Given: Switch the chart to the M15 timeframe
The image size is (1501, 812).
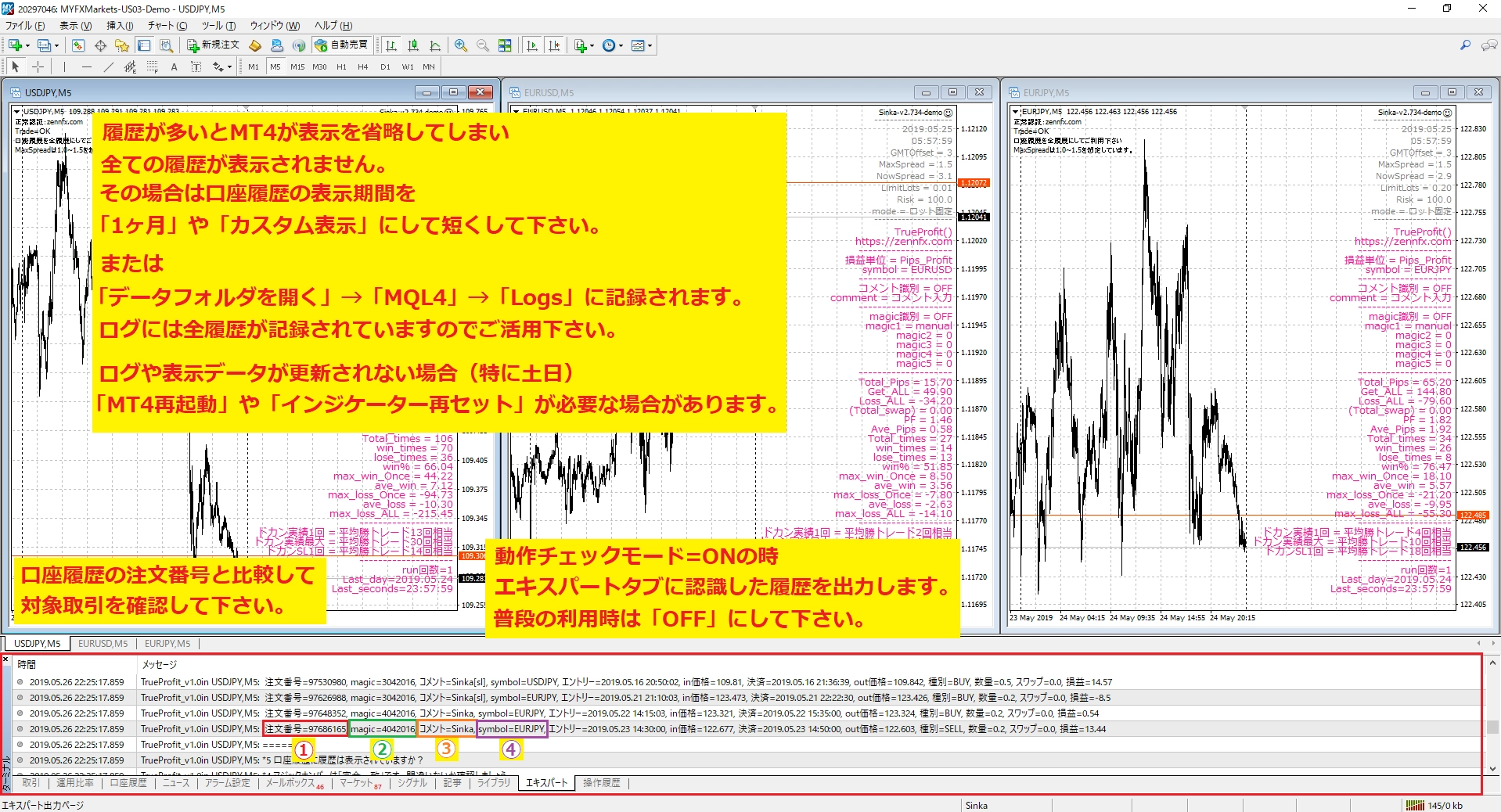Looking at the screenshot, I should point(297,66).
